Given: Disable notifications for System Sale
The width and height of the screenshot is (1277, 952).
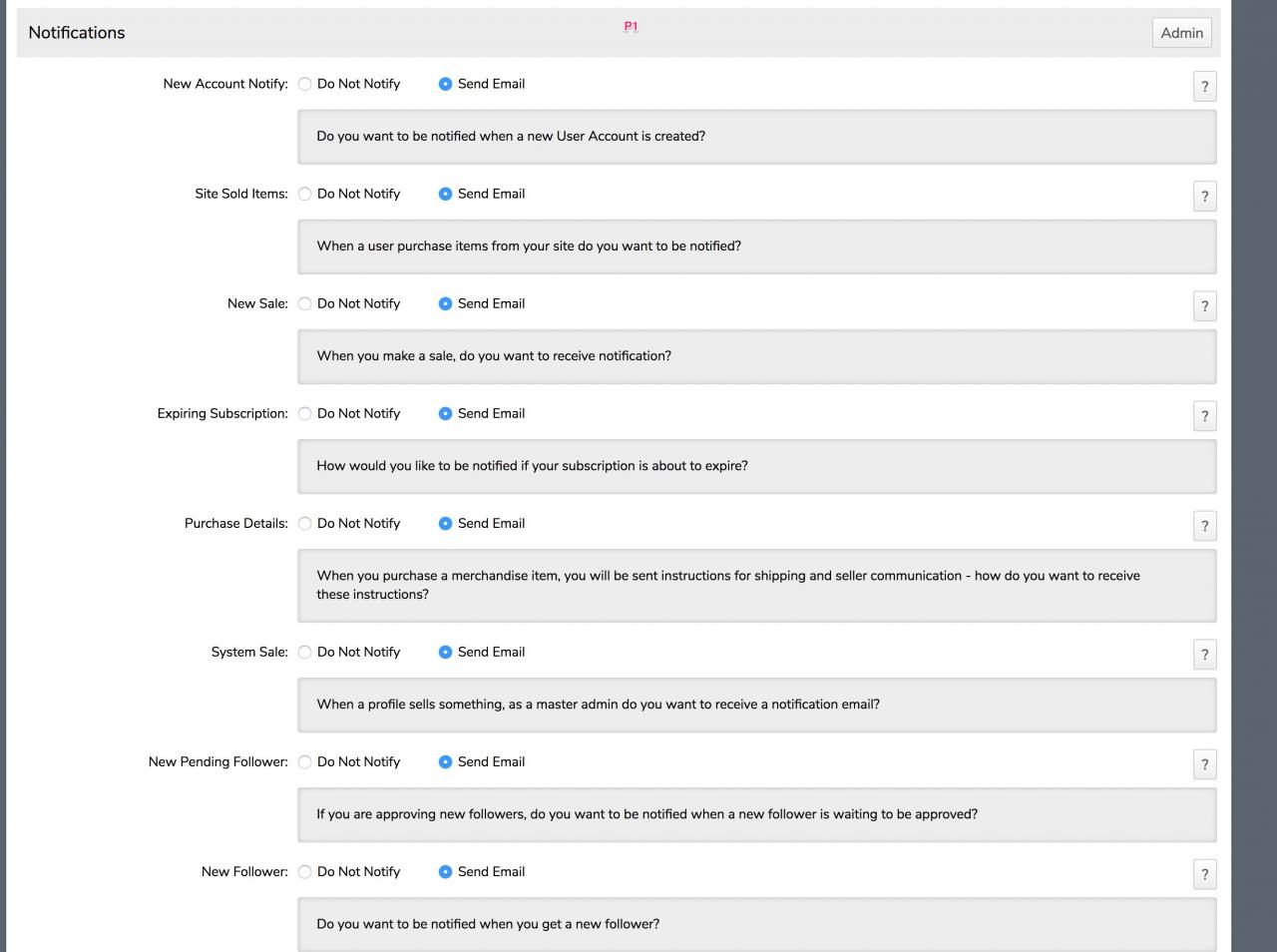Looking at the screenshot, I should coord(305,652).
